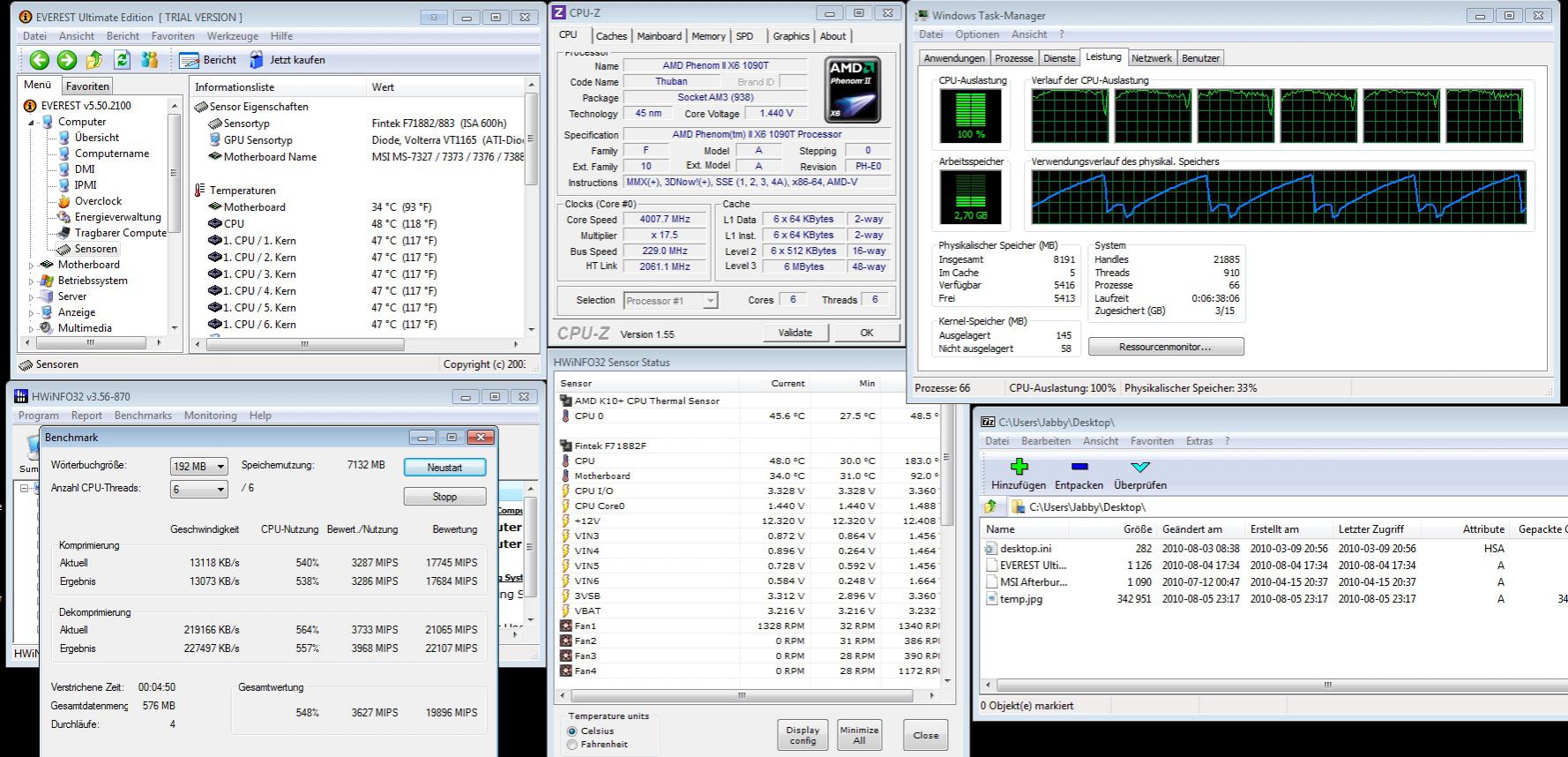
Task: Click Validate button in CPU-Z
Action: (795, 333)
